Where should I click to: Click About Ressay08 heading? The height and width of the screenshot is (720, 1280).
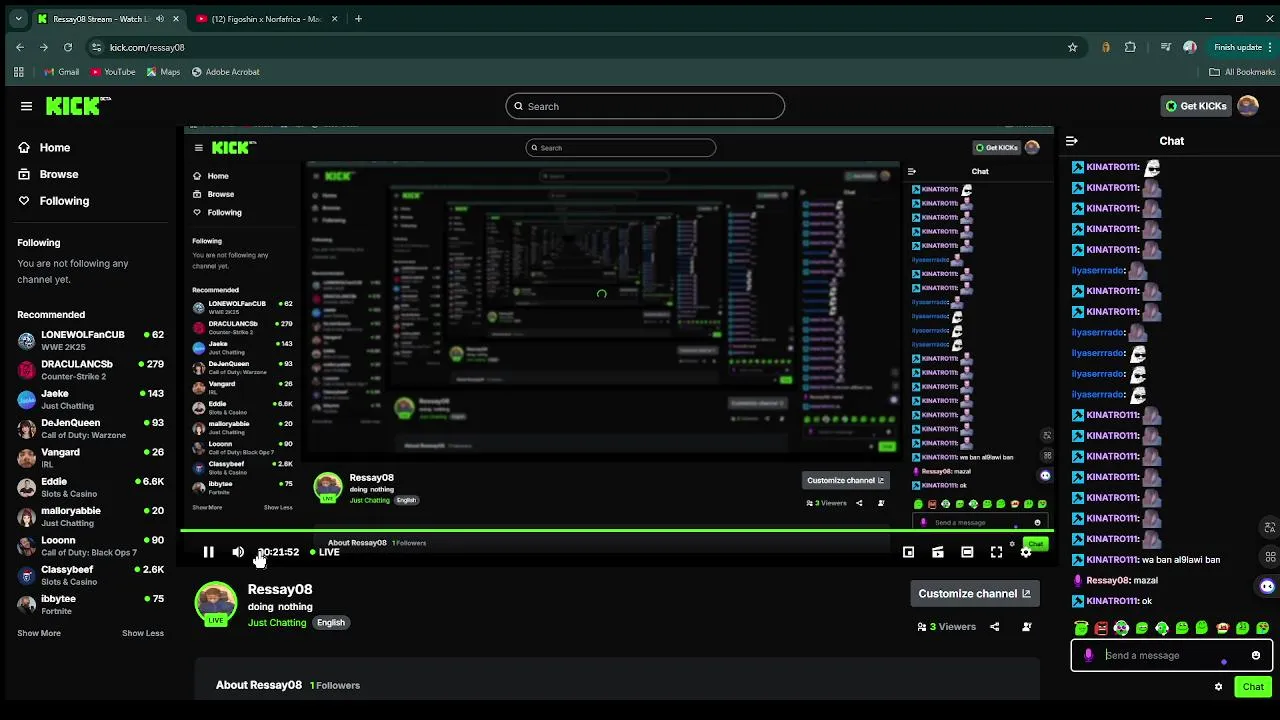[259, 685]
